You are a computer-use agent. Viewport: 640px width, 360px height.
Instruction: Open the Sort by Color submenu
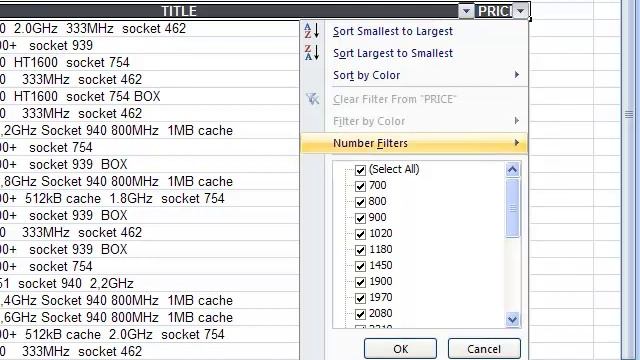pos(414,75)
